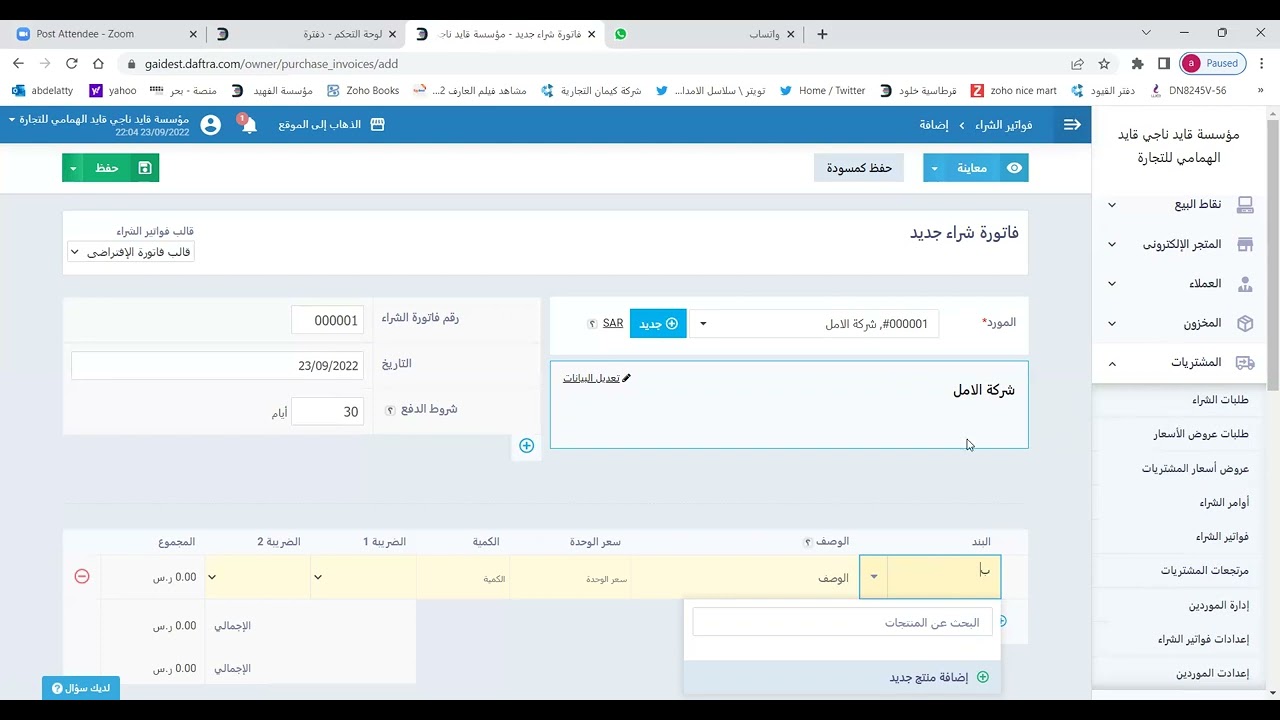
Task: Click حفظ كمسودة button
Action: click(x=859, y=168)
